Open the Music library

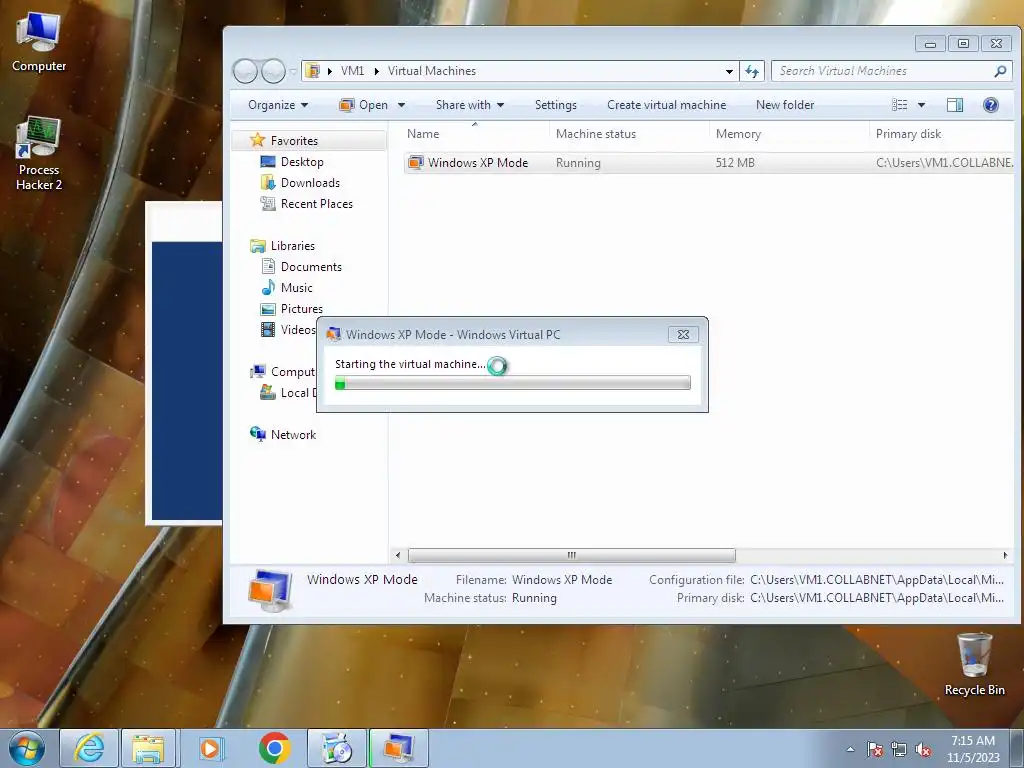pos(296,287)
